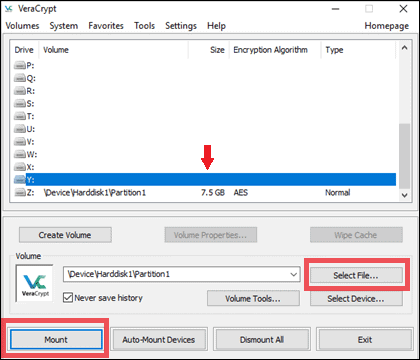Open the Settings menu

coord(181,26)
